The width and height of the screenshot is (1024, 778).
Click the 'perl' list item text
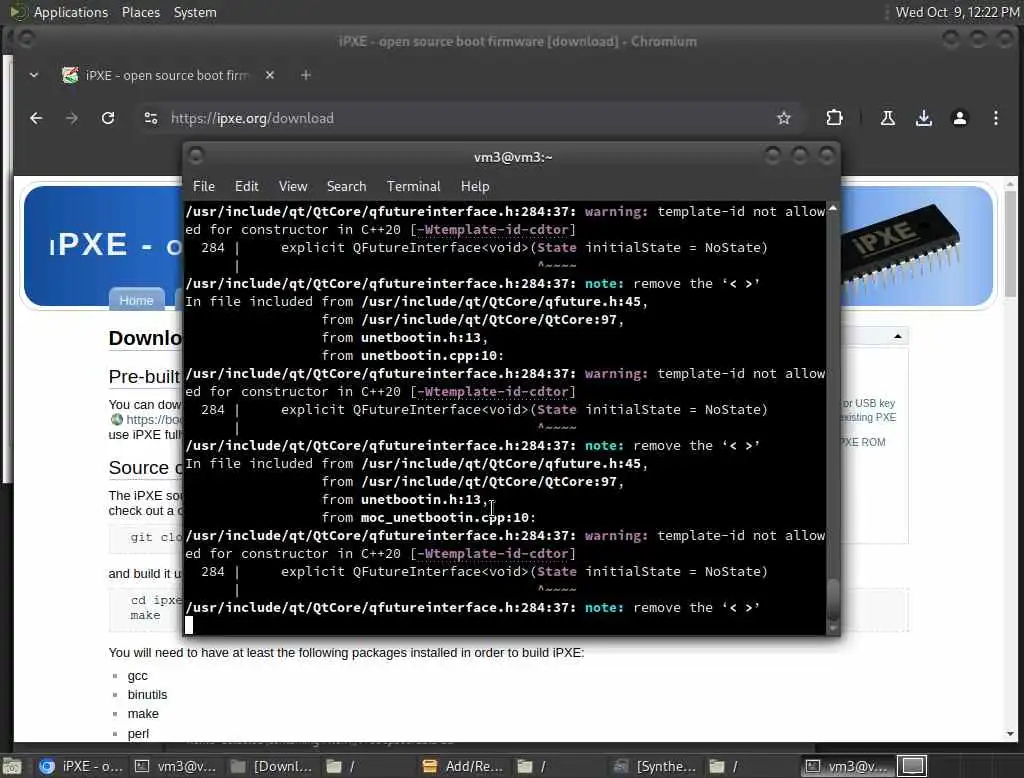coord(138,734)
